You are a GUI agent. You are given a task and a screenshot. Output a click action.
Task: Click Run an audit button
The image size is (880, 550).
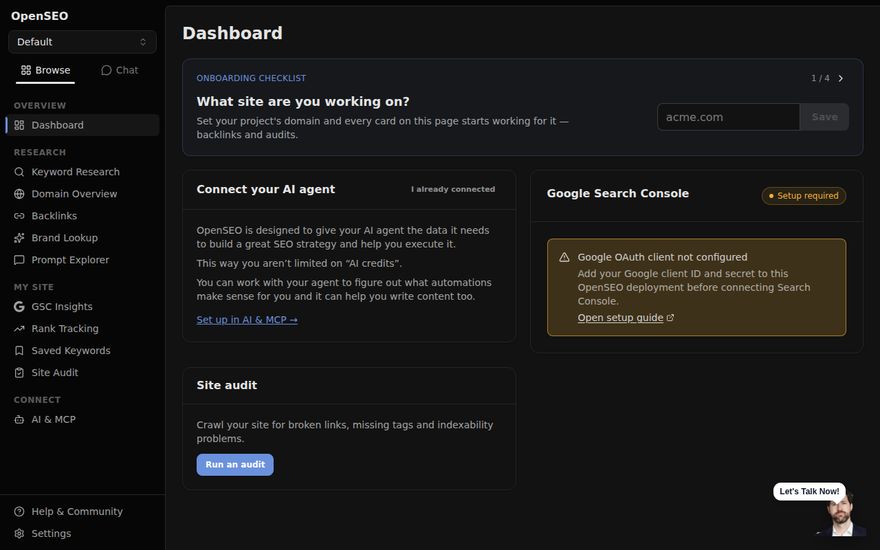click(235, 465)
